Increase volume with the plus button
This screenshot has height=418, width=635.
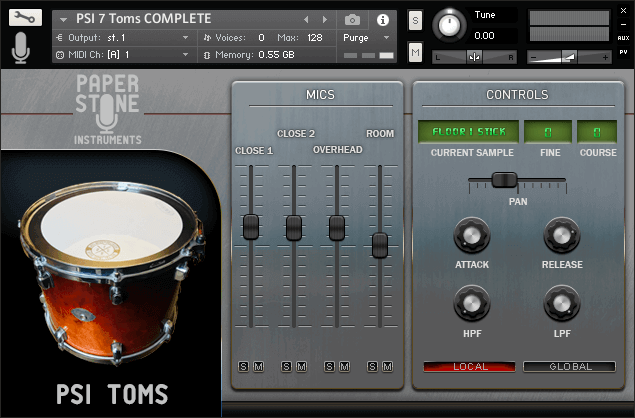click(605, 58)
